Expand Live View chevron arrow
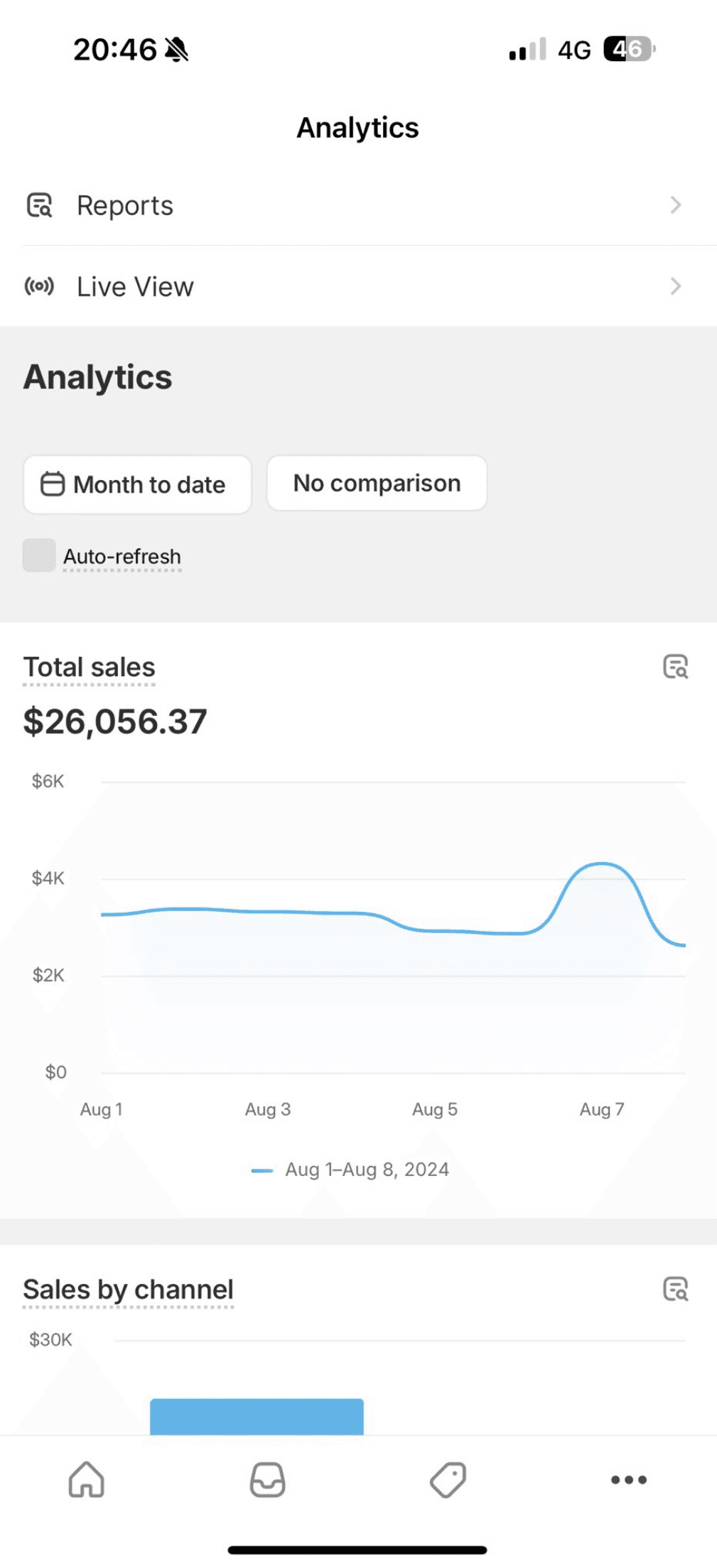 point(676,286)
